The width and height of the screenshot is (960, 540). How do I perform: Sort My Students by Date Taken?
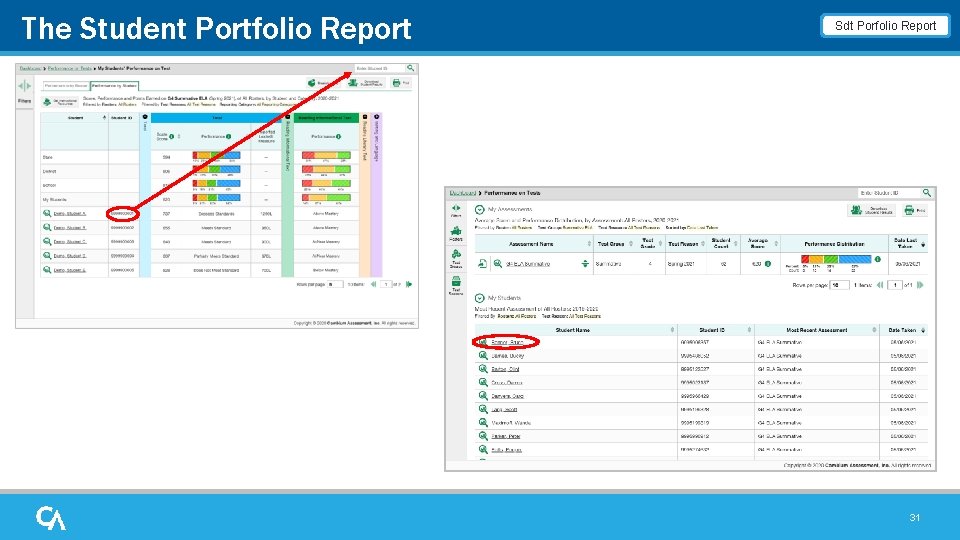923,330
